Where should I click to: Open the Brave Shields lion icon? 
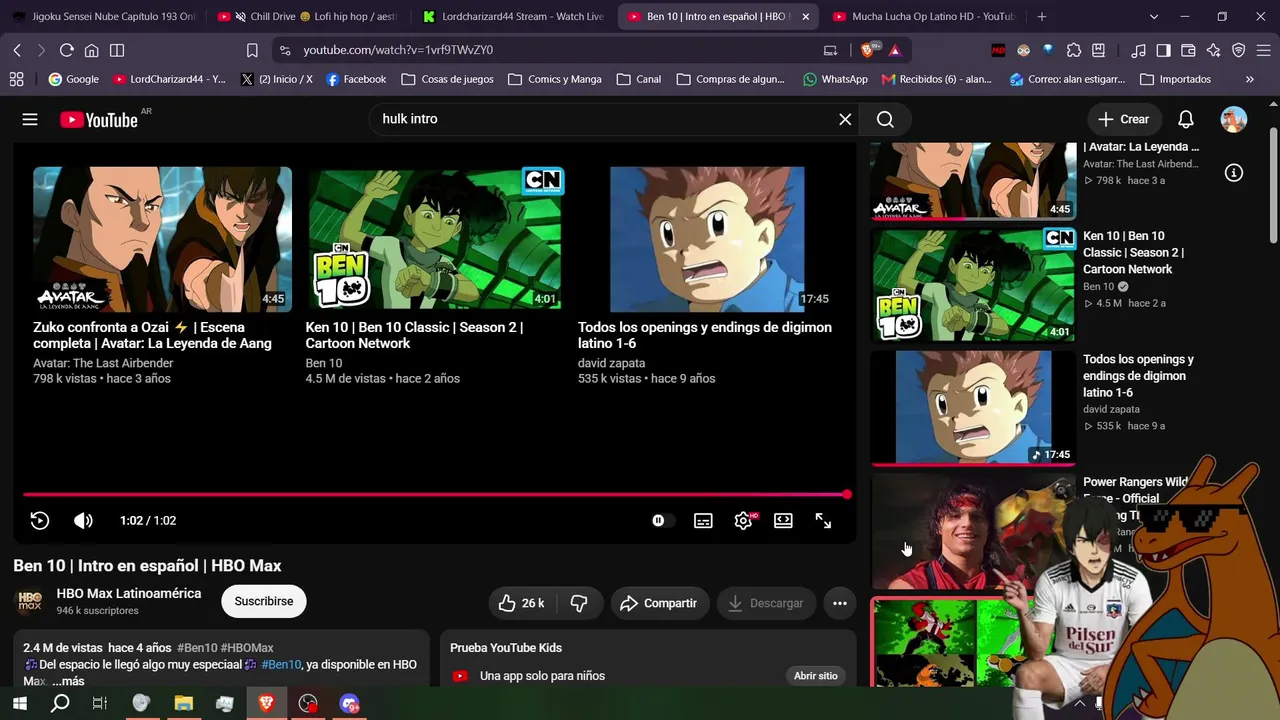tap(868, 50)
